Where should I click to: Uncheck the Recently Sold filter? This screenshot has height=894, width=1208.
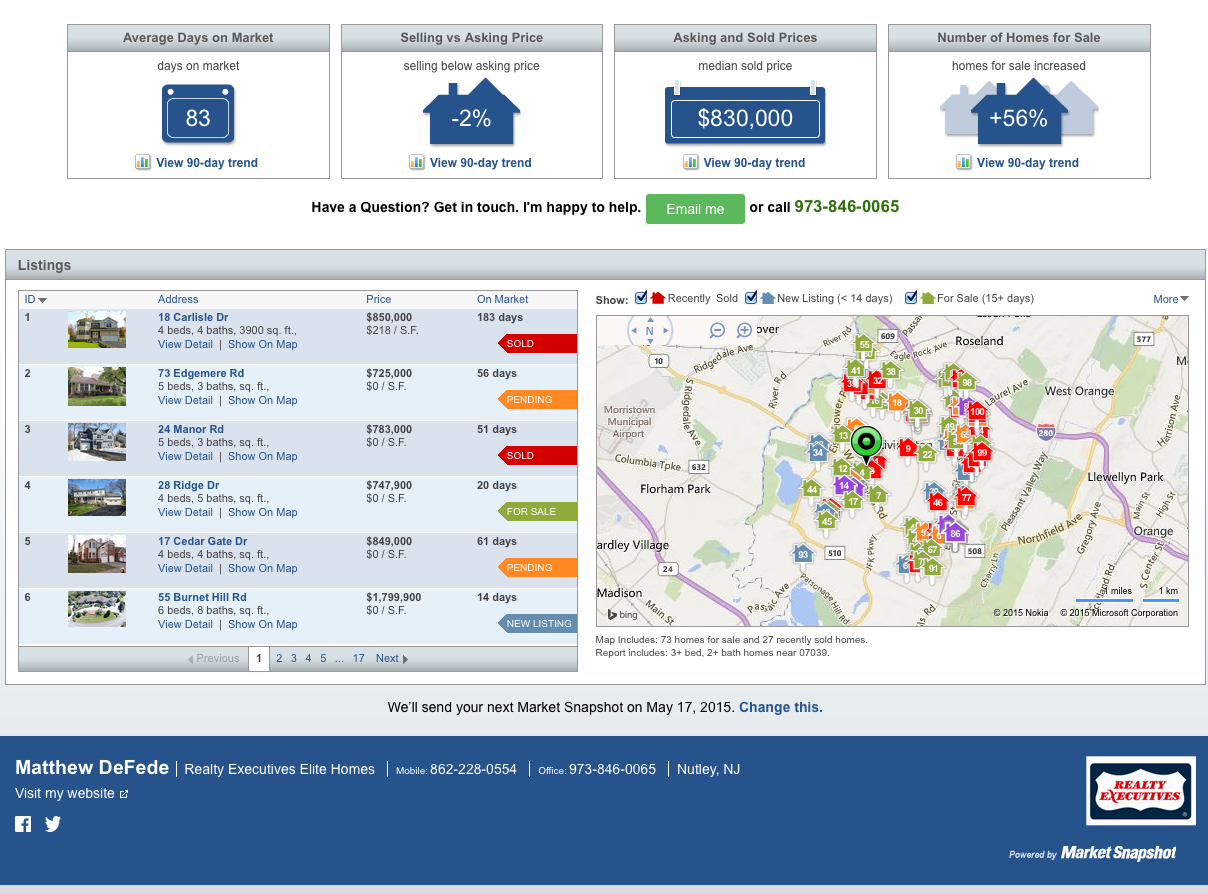point(641,297)
